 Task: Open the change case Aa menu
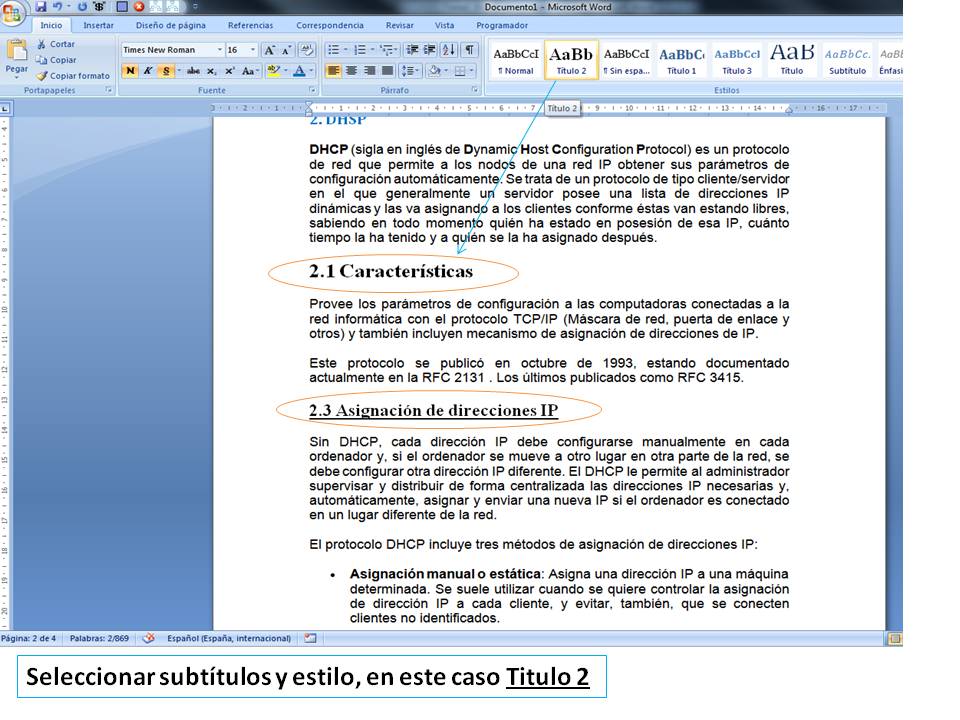coord(249,71)
